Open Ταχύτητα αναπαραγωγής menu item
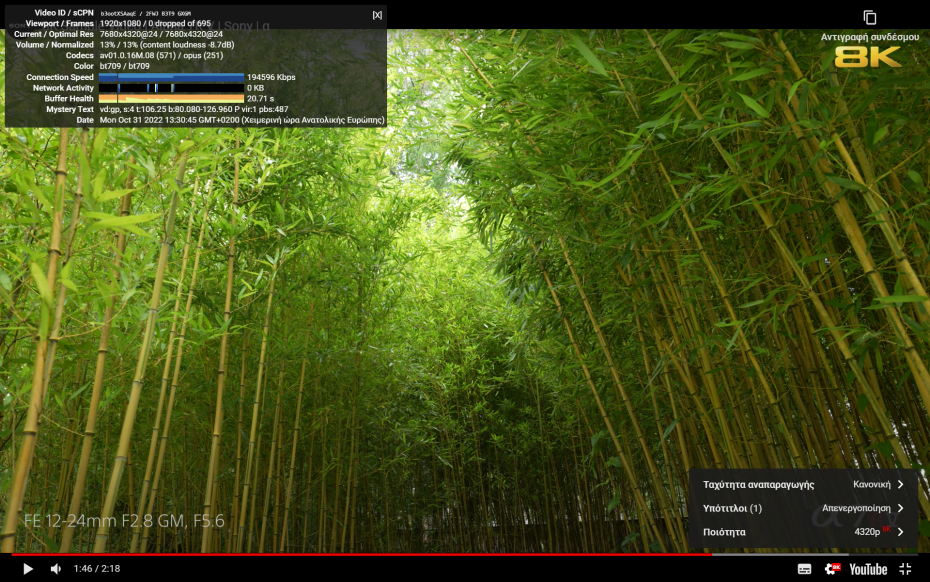The height and width of the screenshot is (582, 930). 803,485
